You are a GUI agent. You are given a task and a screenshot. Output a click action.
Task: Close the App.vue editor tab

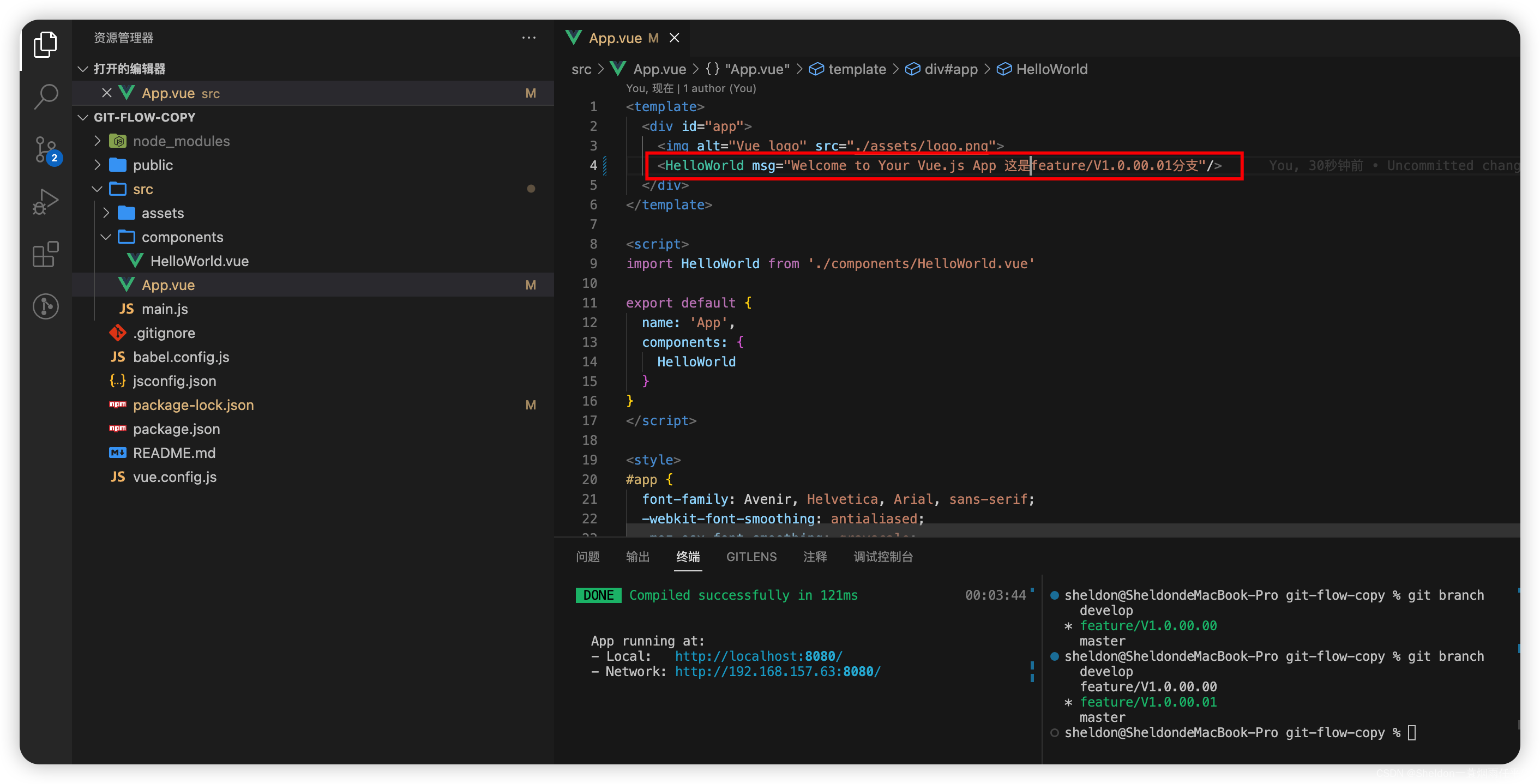[x=675, y=38]
